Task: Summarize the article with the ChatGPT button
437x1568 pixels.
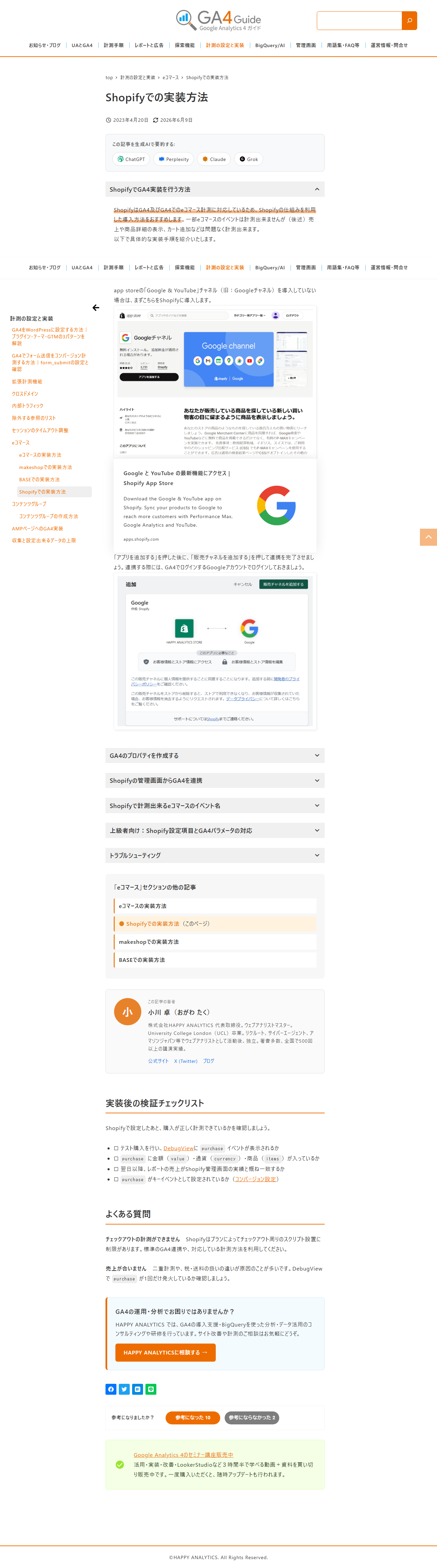Action: pos(131,160)
